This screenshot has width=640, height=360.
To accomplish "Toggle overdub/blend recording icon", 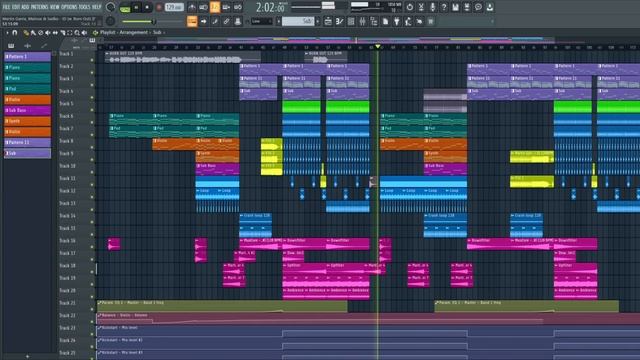I will click(226, 7).
